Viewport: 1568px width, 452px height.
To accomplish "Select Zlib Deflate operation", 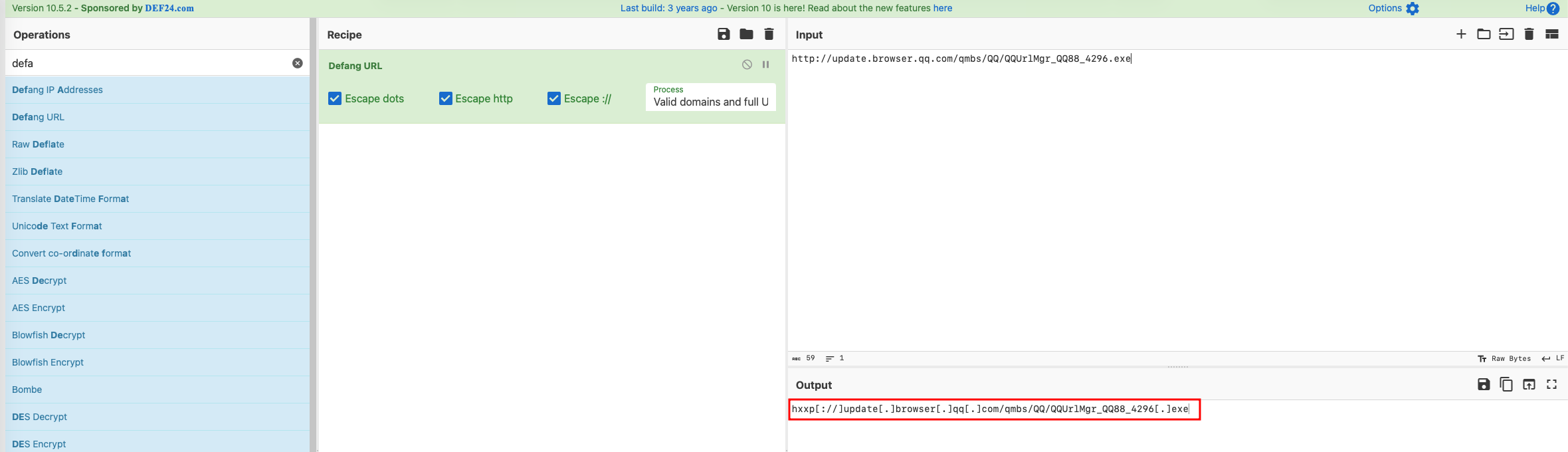I will pyautogui.click(x=157, y=171).
